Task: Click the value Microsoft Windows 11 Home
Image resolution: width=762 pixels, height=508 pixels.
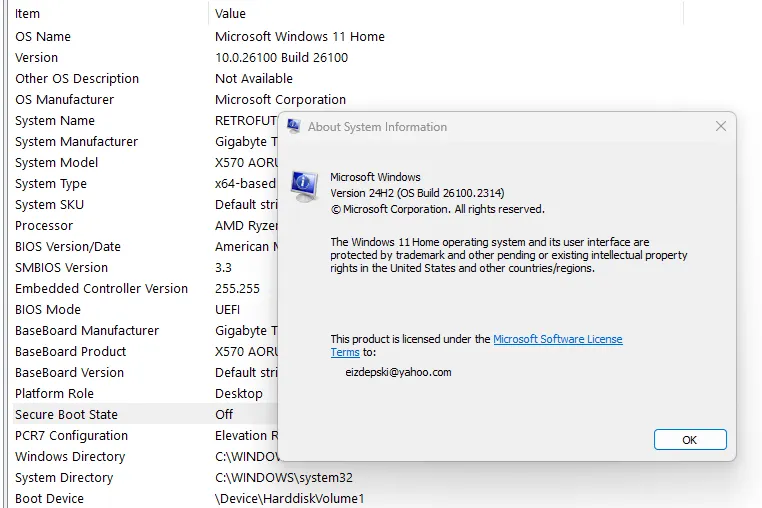Action: pyautogui.click(x=300, y=36)
